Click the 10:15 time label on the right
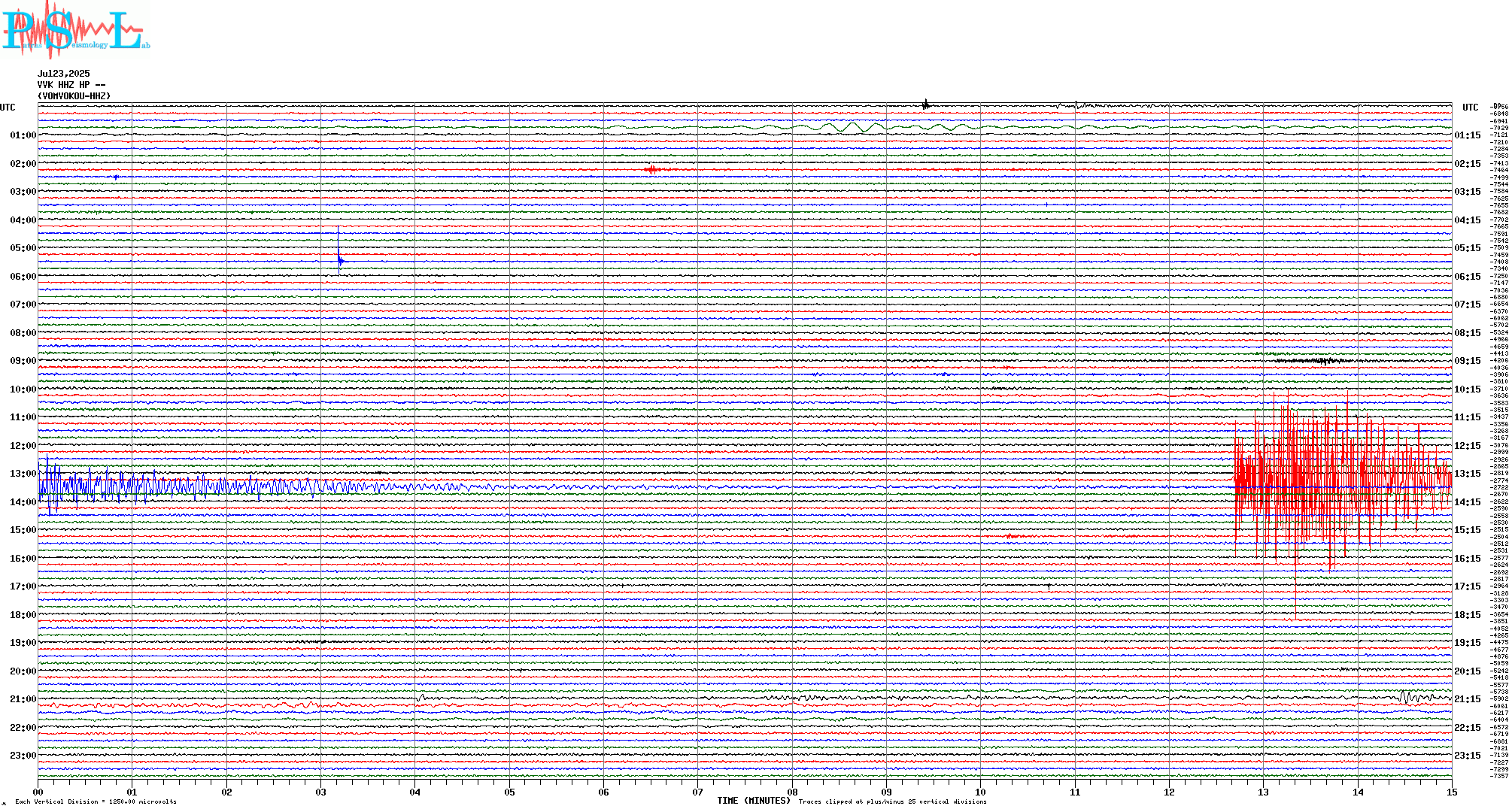This screenshot has width=1512, height=812. pyautogui.click(x=1468, y=389)
